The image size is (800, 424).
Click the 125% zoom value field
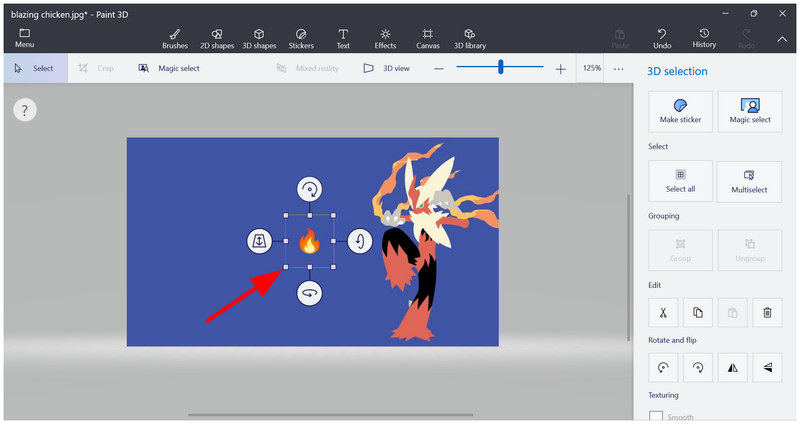coord(591,68)
